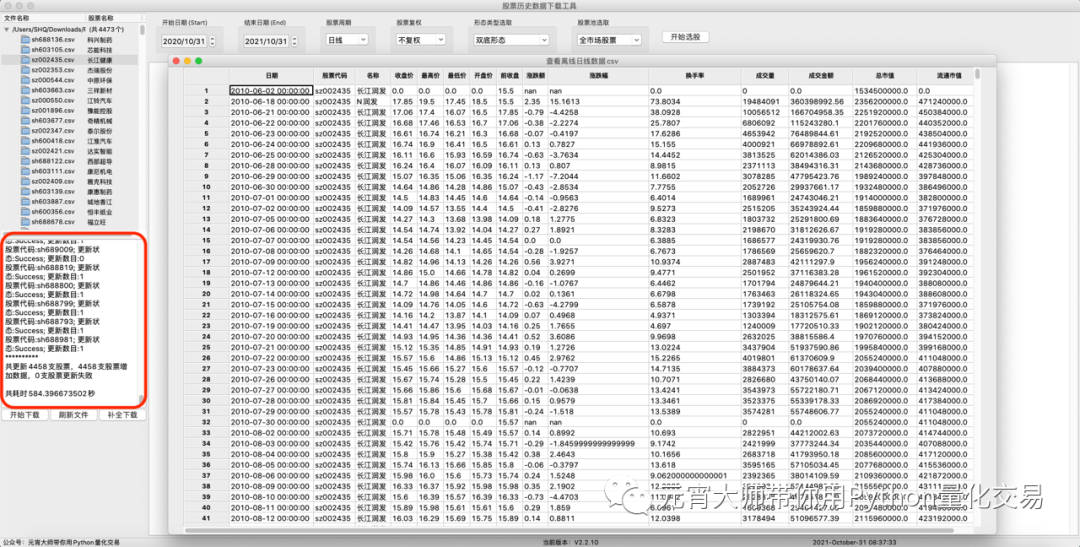Viewport: 1080px width, 547px height.
Task: Click the end date stepper arrows
Action: (293, 41)
